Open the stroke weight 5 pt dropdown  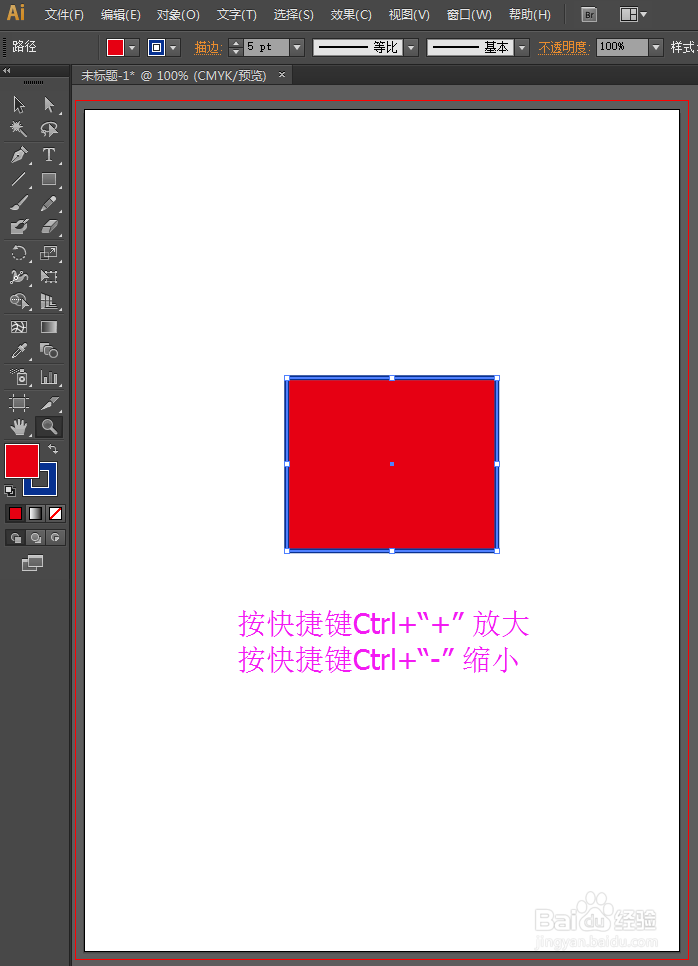coord(297,47)
